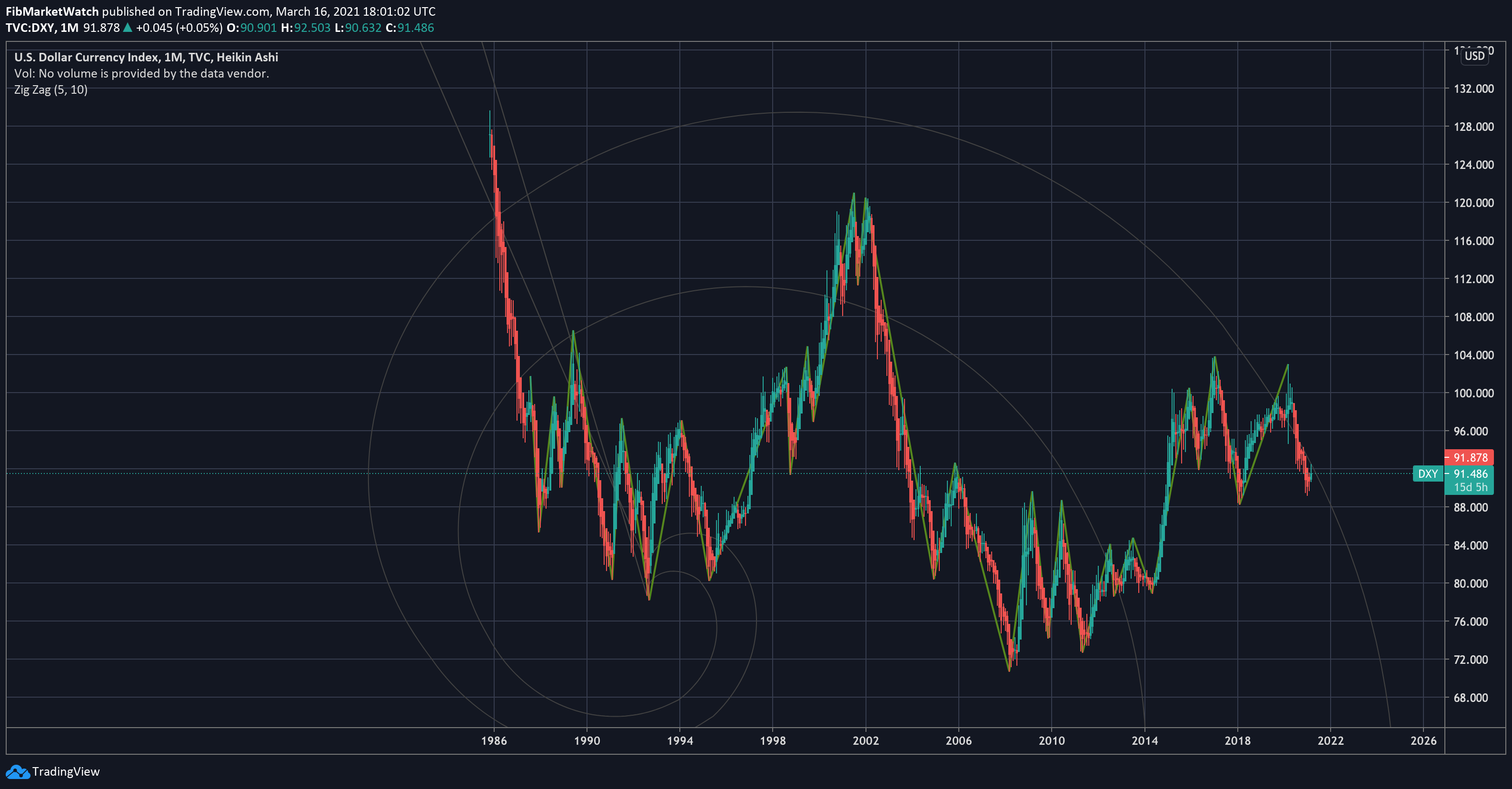
Task: Click the 1990 year label on time axis
Action: pyautogui.click(x=587, y=741)
